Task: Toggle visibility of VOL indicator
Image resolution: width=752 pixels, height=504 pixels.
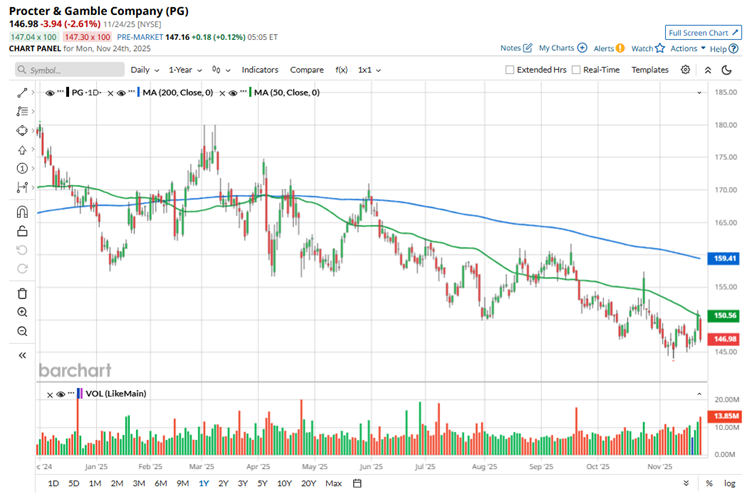Action: 60,394
